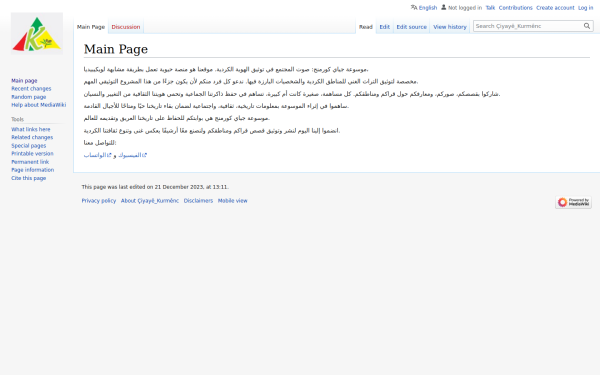Open the Printable version link
This screenshot has height=375, width=600.
coord(32,154)
